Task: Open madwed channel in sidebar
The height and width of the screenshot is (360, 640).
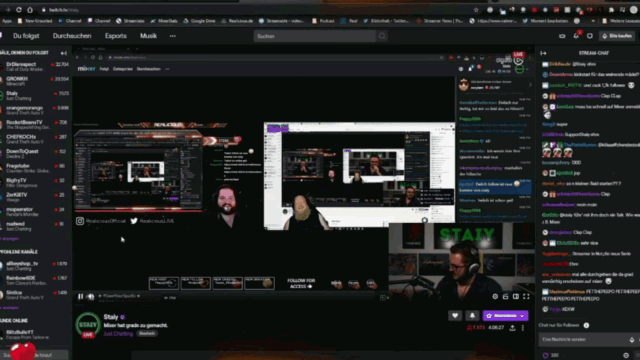Action: point(35,226)
